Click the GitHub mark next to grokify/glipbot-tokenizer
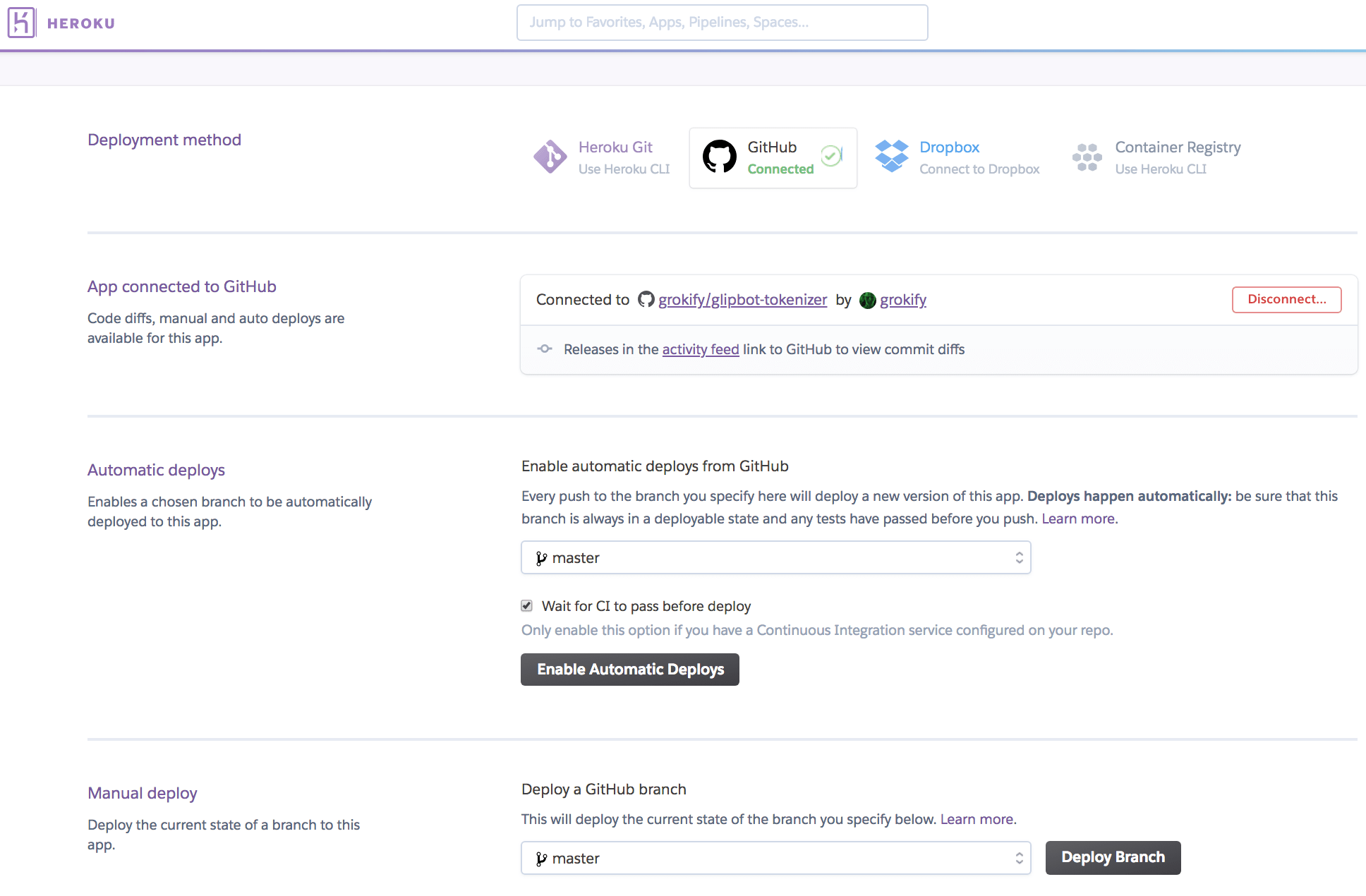Screen dimensions: 1366x896 pos(645,299)
